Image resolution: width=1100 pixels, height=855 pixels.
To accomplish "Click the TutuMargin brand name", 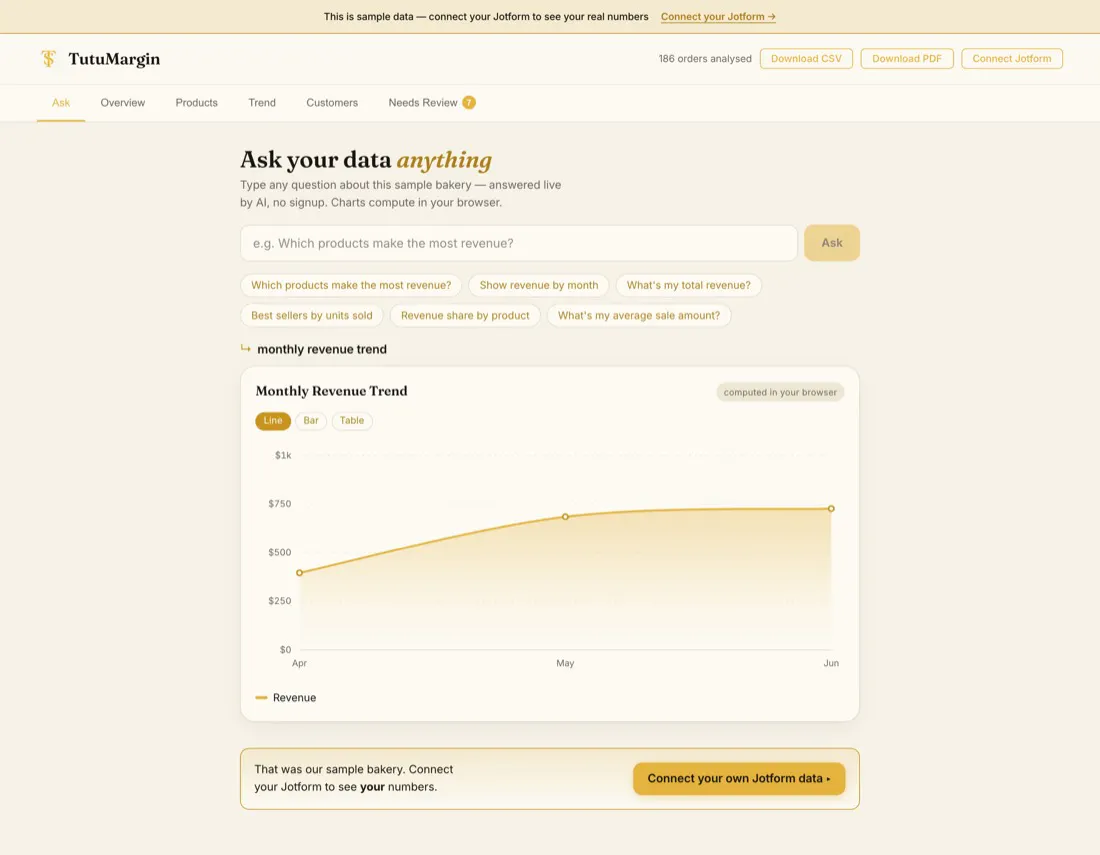I will coord(114,59).
